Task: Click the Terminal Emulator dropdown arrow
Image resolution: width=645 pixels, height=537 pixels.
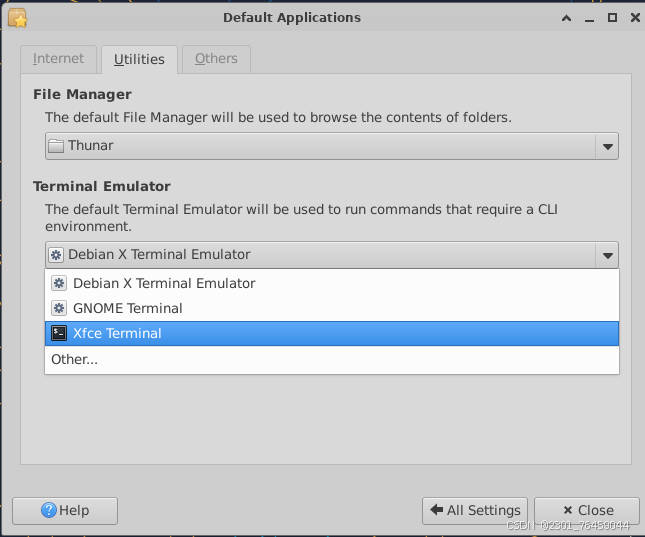Action: [607, 256]
